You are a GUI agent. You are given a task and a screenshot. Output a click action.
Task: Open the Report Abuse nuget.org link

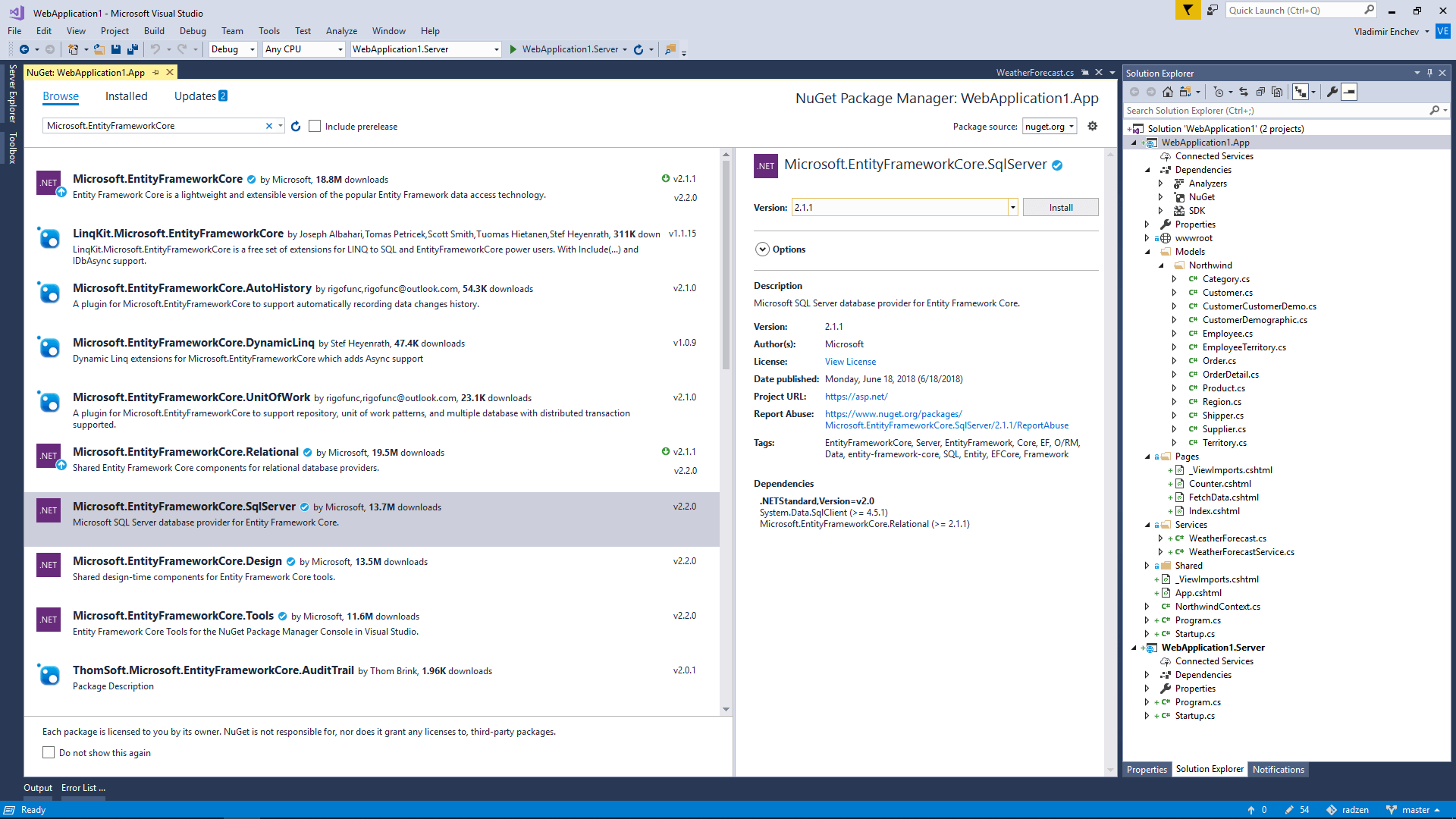point(946,420)
